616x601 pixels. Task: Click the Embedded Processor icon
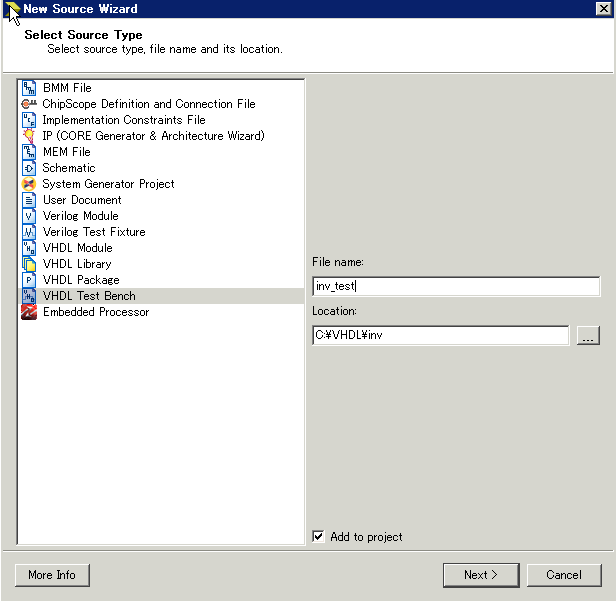[x=29, y=312]
